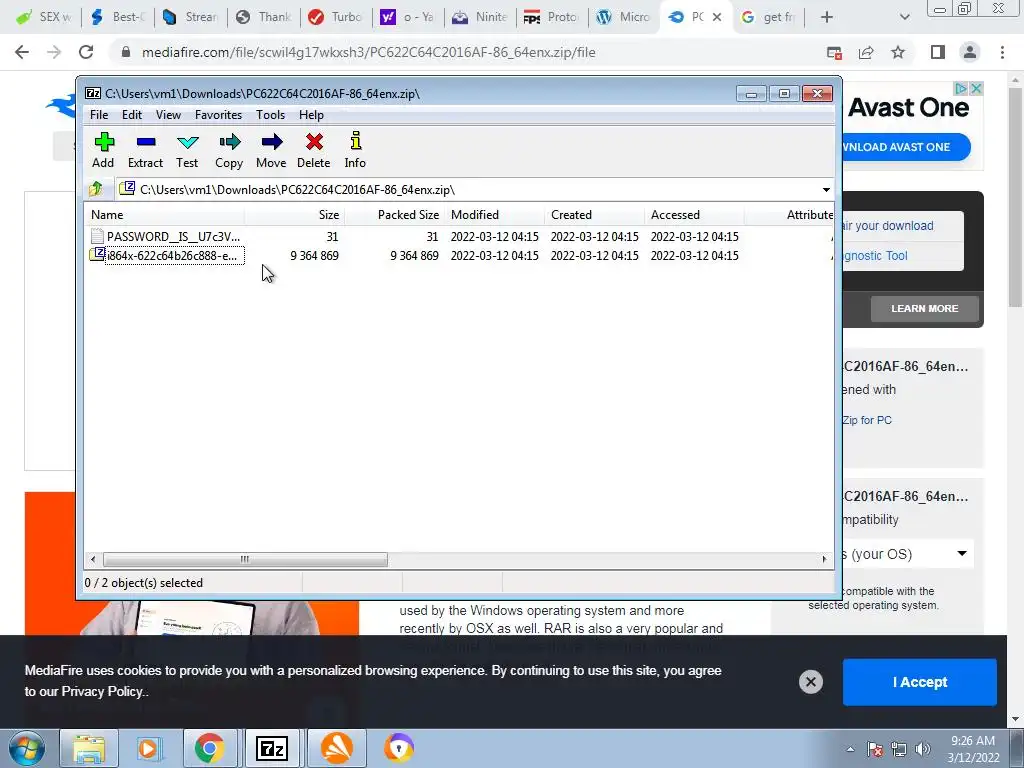Screen dimensions: 1024x768
Task: Click the blocked pop-up icon in the address bar
Action: click(834, 52)
